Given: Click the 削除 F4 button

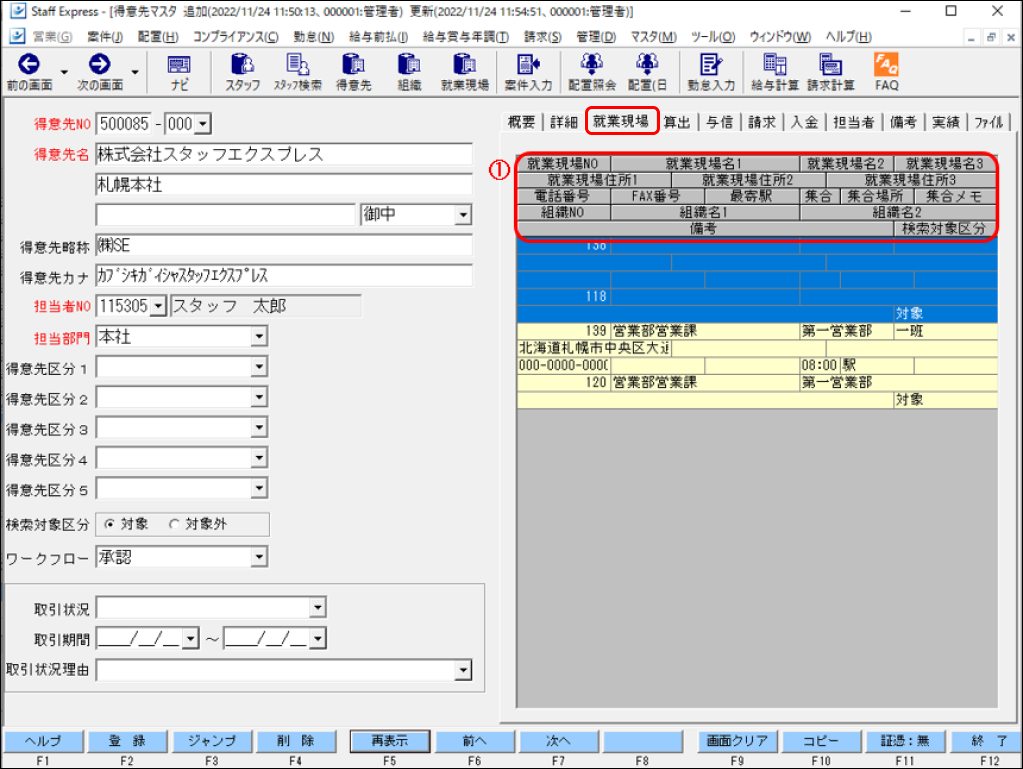Looking at the screenshot, I should pos(296,741).
